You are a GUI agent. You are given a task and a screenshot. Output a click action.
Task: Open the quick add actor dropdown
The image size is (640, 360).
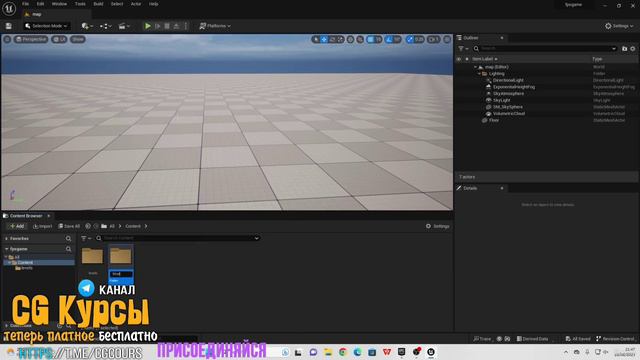pos(87,26)
